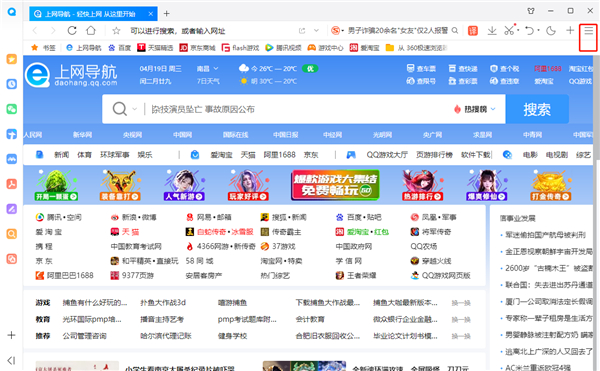Open a new tab with plus button
This screenshot has height=371, width=600.
166,14
